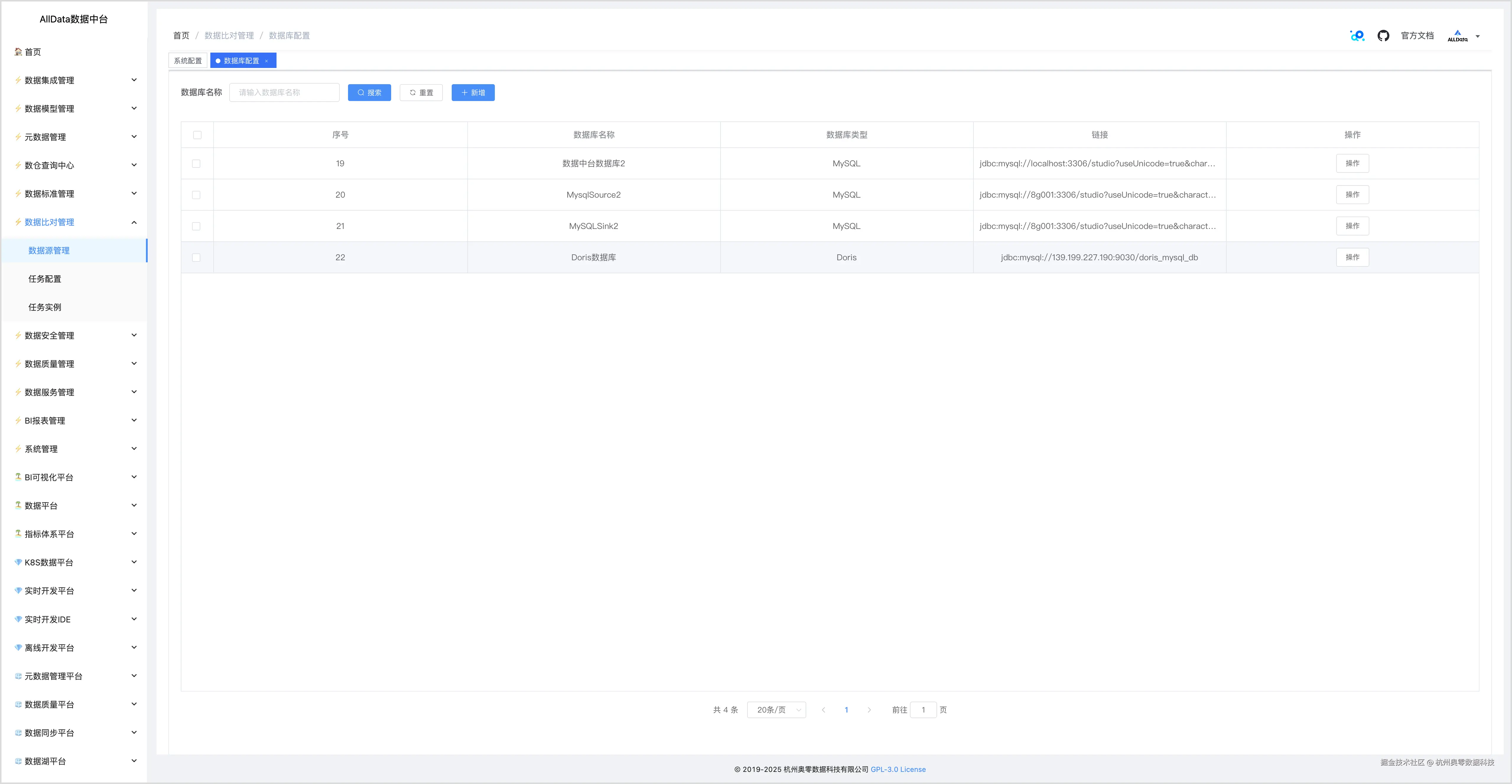The width and height of the screenshot is (1512, 784).
Task: Click the blue 搜索 button
Action: tap(369, 93)
